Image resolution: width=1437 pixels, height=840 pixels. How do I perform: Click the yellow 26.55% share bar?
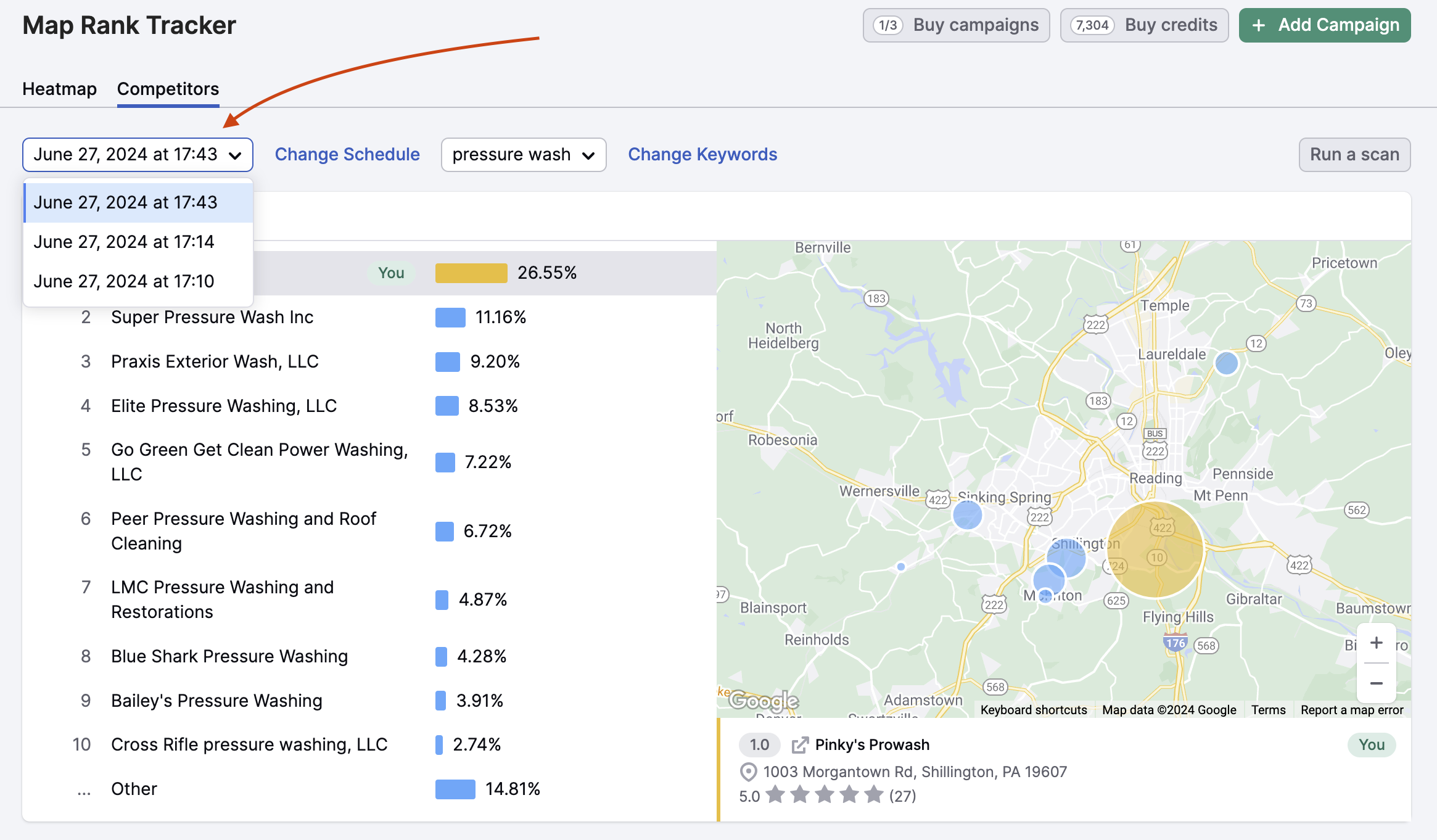pos(471,273)
